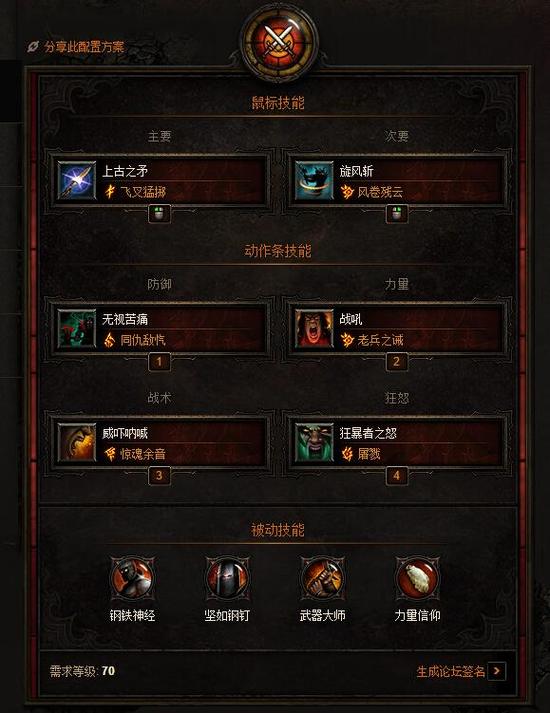Screen dimensions: 550x713
Task: Select action bar slot number 3
Action: click(x=159, y=476)
